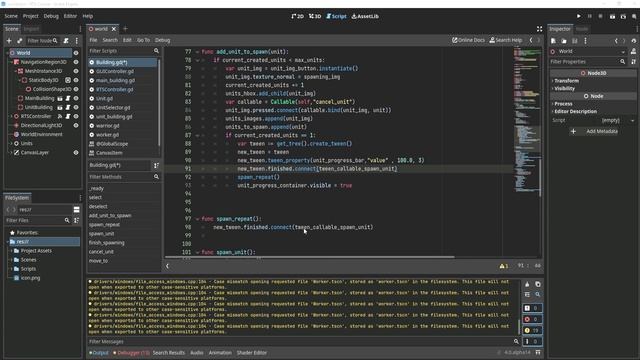Toggle distraction-free mode icon
The image size is (640, 360).
click(540, 29)
